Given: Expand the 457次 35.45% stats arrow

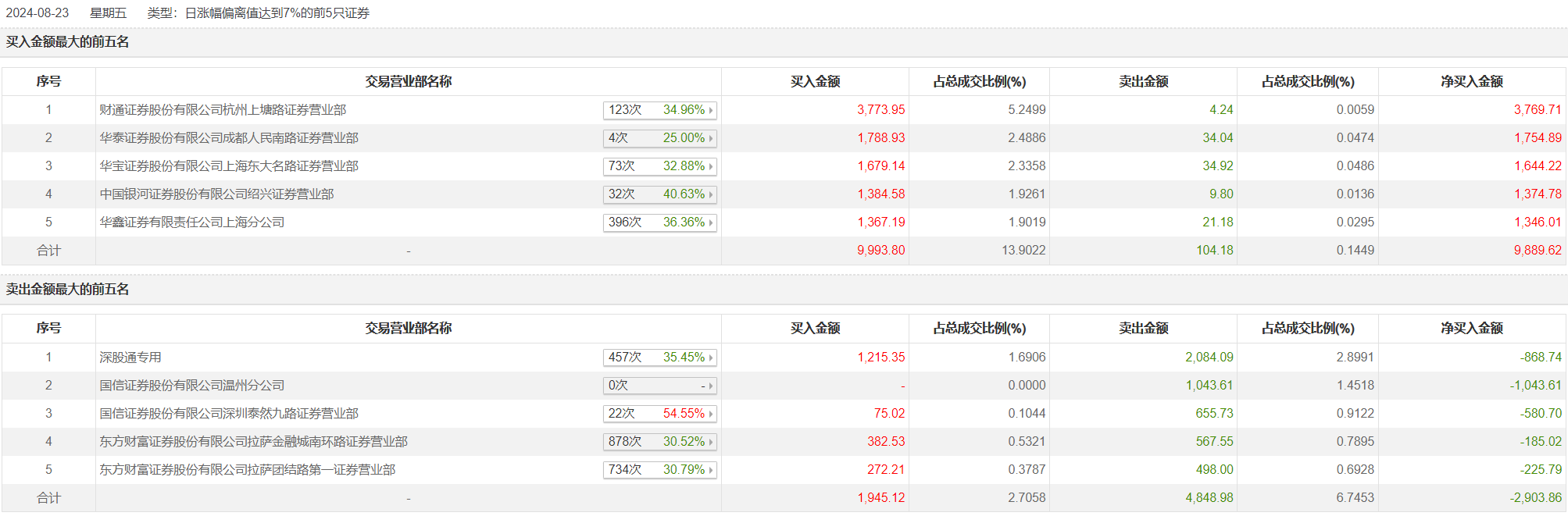Looking at the screenshot, I should click(x=710, y=358).
